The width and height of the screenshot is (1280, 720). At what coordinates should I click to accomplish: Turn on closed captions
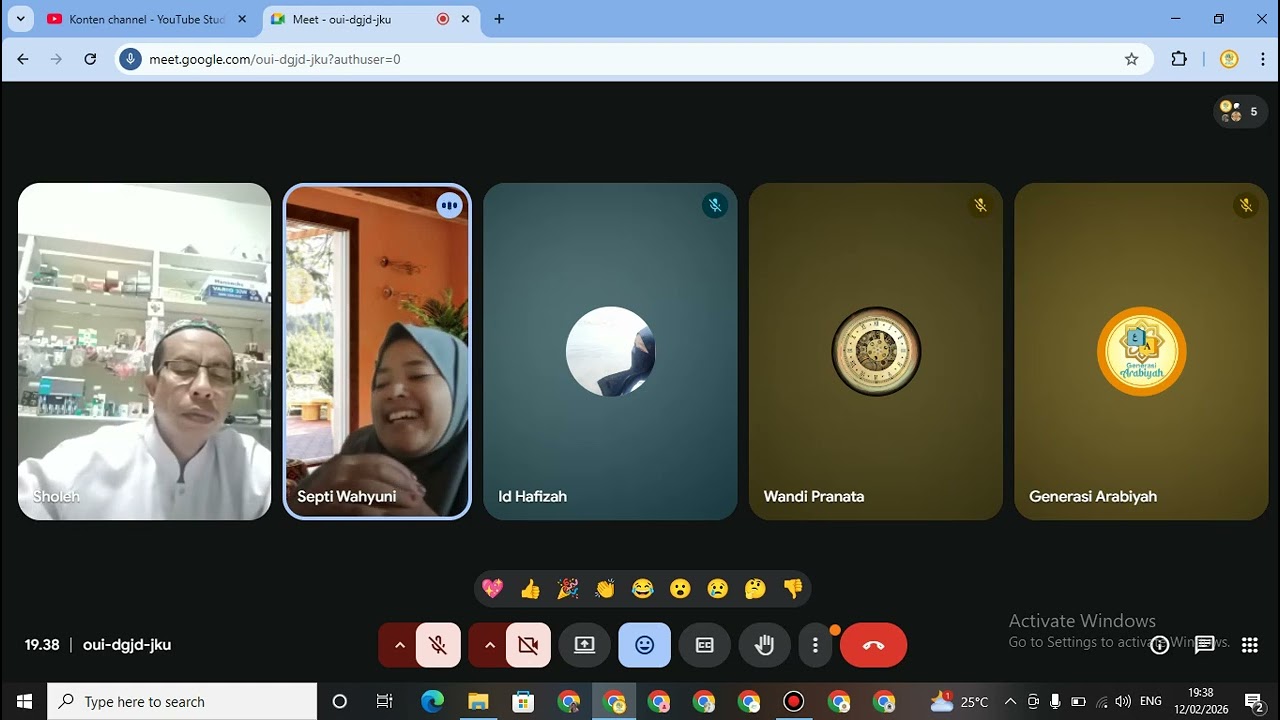click(x=705, y=645)
